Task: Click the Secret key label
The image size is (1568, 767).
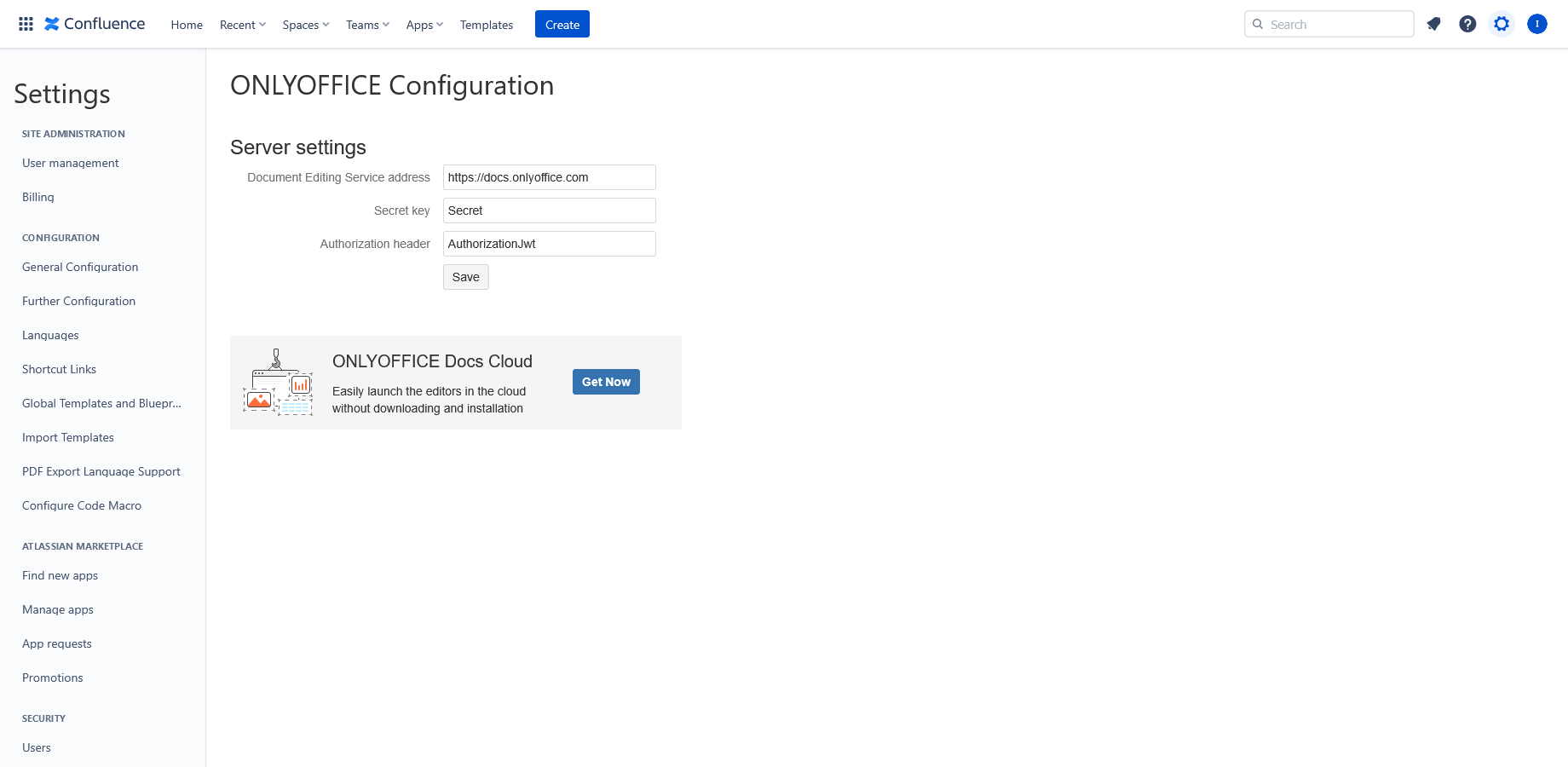Action: pos(401,210)
